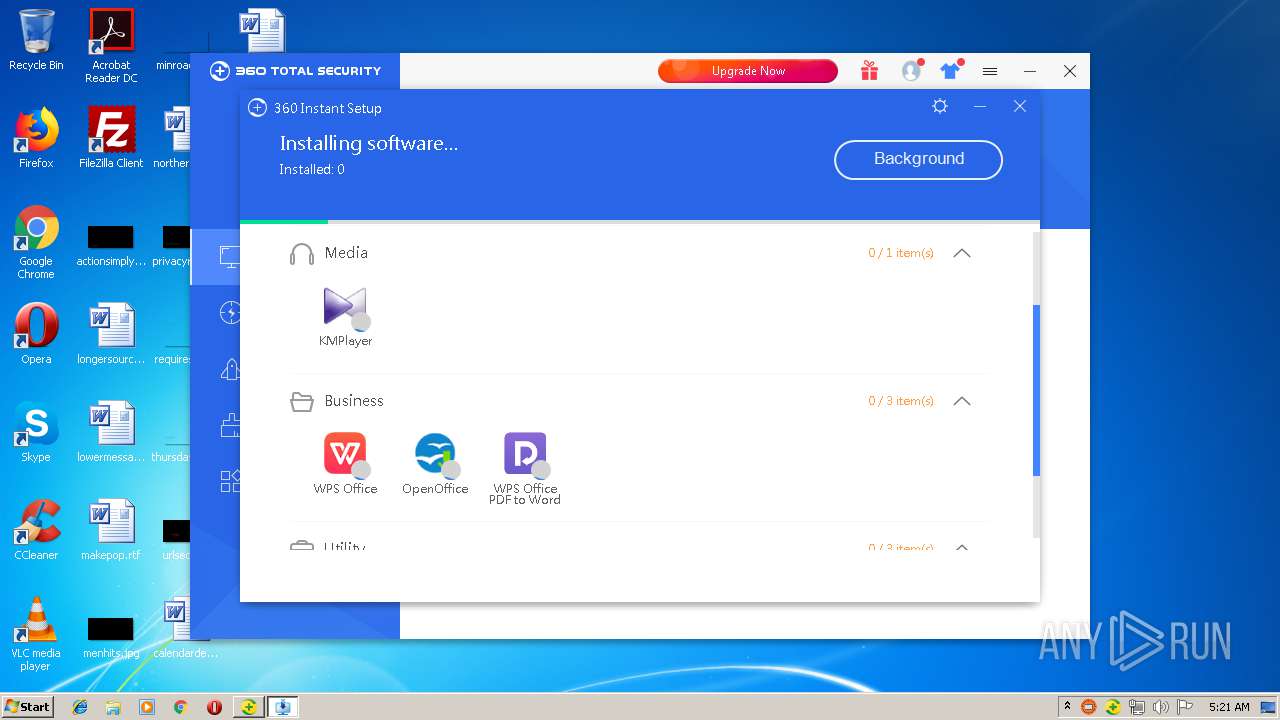Open Recycle Bin on desktop
The width and height of the screenshot is (1280, 720).
point(36,40)
